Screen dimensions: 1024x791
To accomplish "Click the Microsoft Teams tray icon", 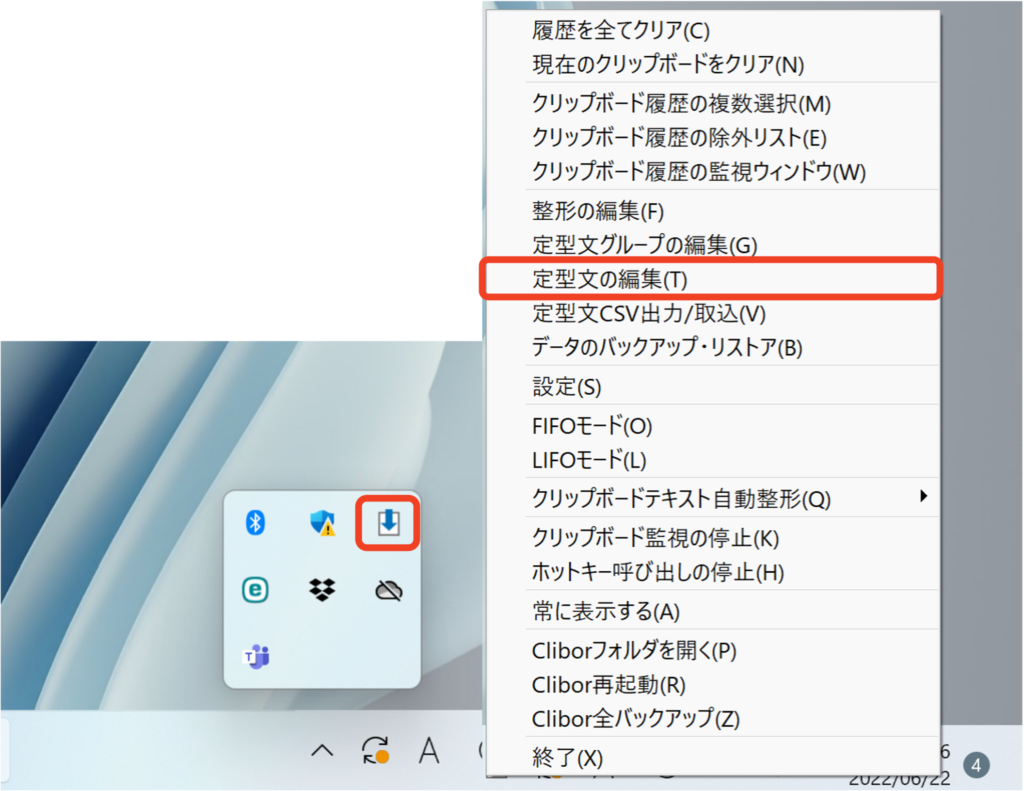I will [257, 657].
